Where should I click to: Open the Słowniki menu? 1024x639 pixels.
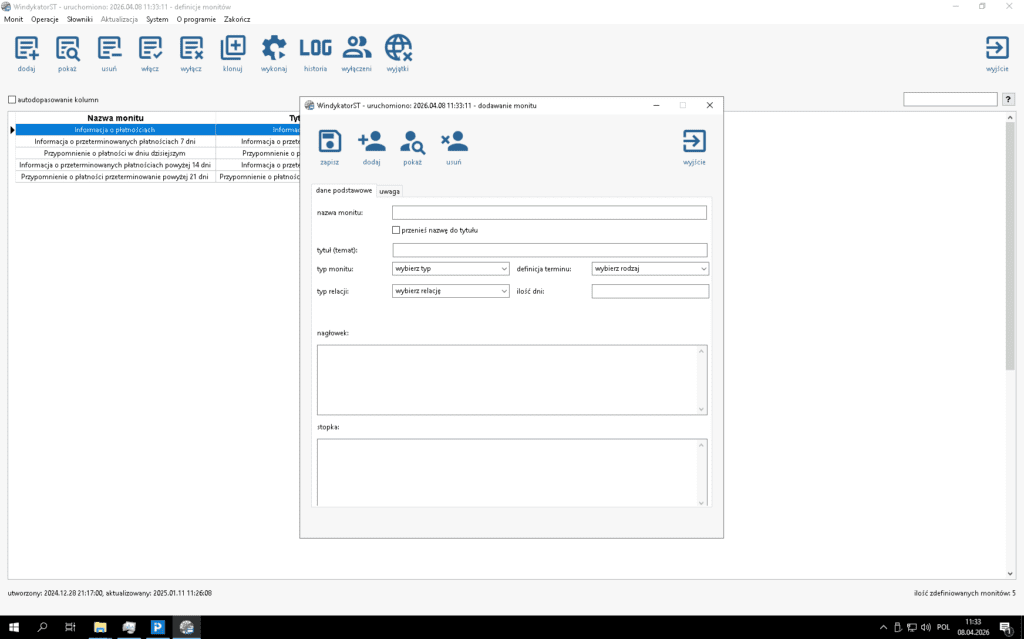pos(79,19)
